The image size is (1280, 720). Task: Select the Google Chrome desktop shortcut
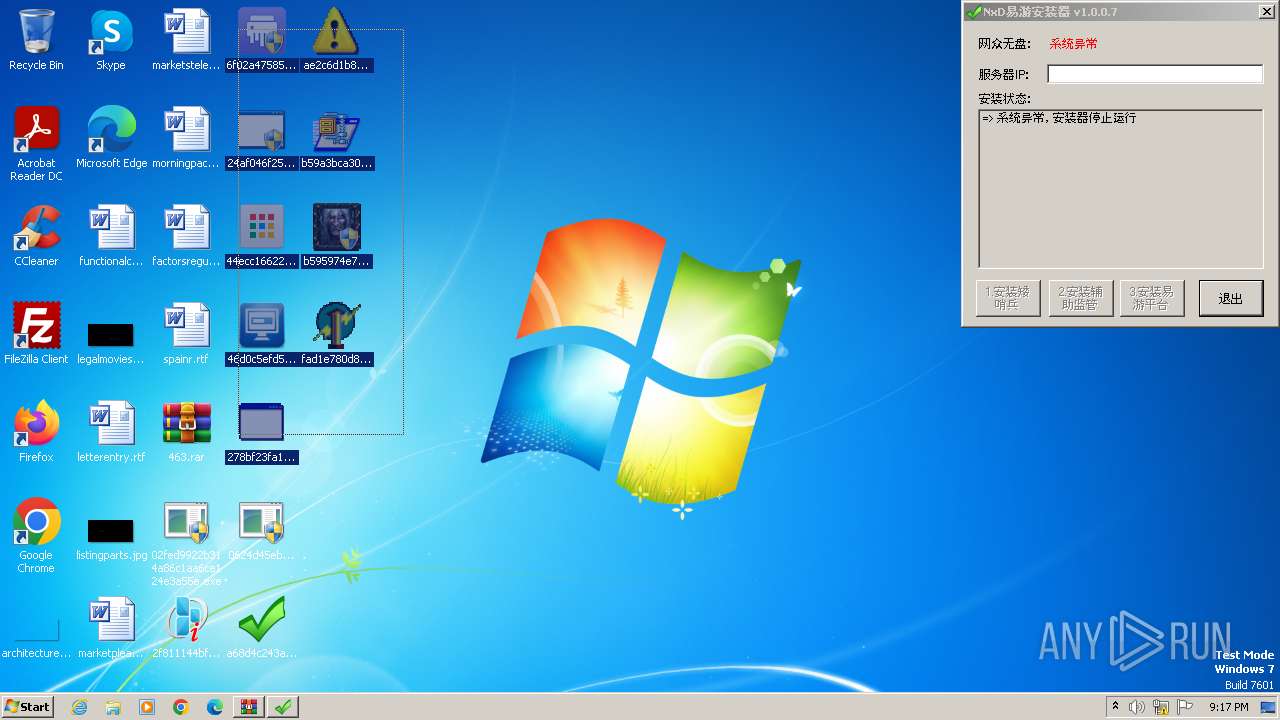click(36, 536)
